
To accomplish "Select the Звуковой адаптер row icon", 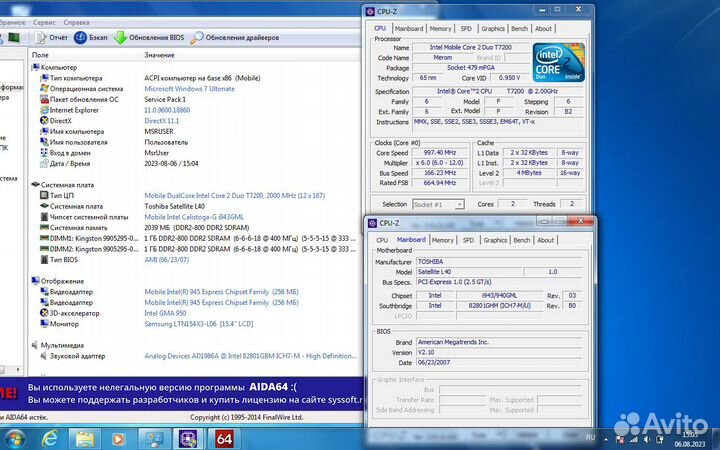I will pos(44,356).
